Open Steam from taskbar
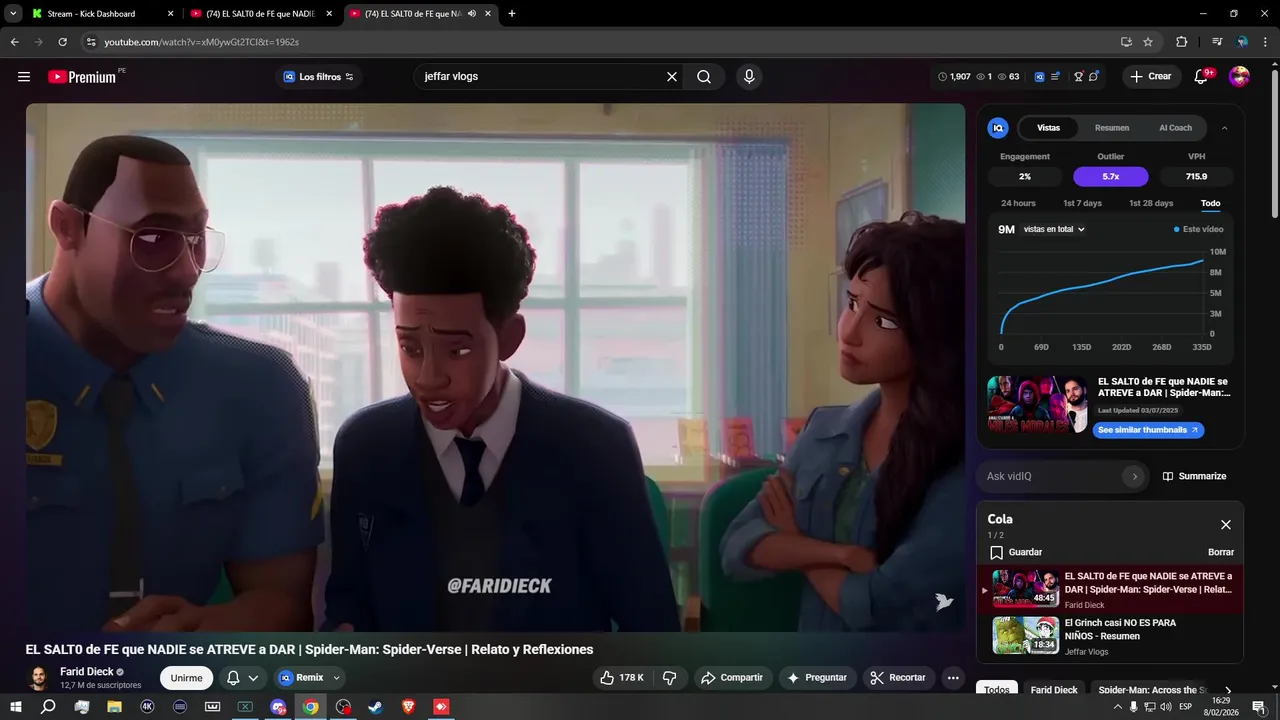This screenshot has width=1280, height=720. 375,707
